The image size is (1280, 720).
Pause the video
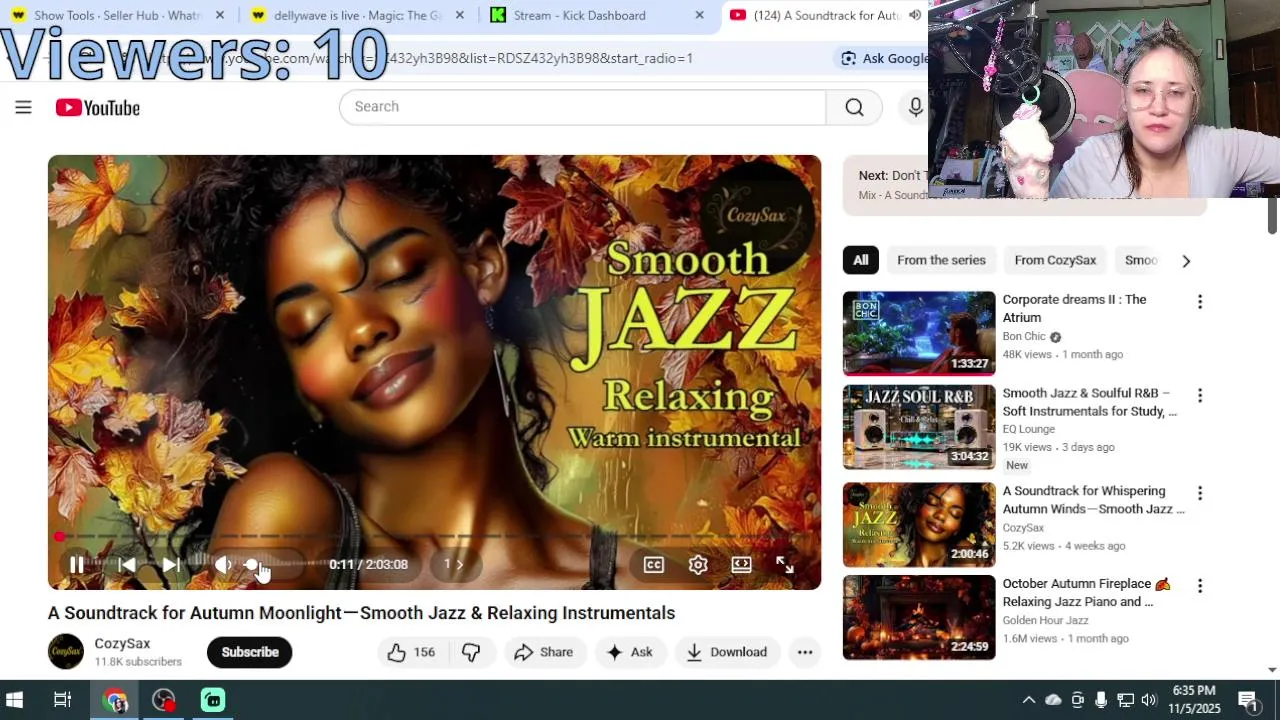pyautogui.click(x=77, y=564)
